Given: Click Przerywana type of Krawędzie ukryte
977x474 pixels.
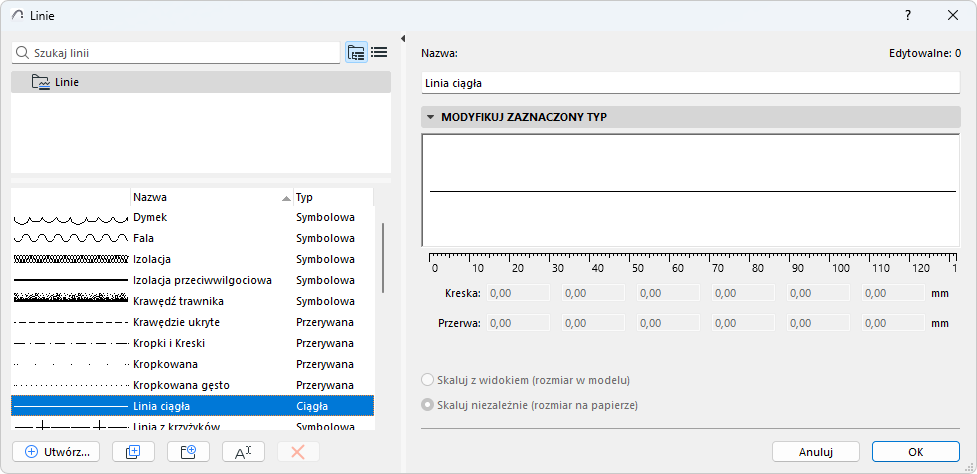Looking at the screenshot, I should pyautogui.click(x=325, y=322).
